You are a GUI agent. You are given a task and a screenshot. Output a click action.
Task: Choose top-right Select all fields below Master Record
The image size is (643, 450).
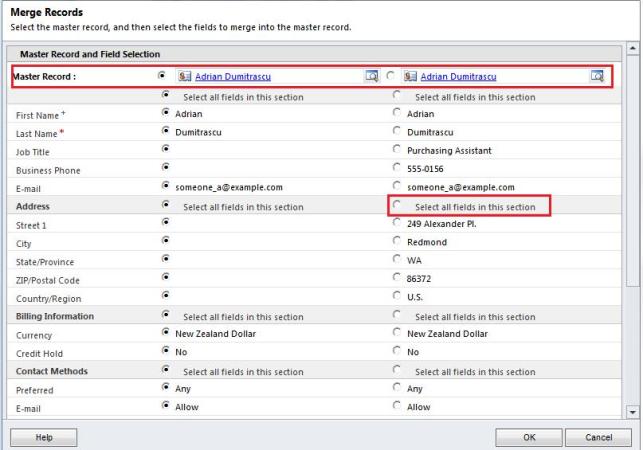pyautogui.click(x=397, y=95)
